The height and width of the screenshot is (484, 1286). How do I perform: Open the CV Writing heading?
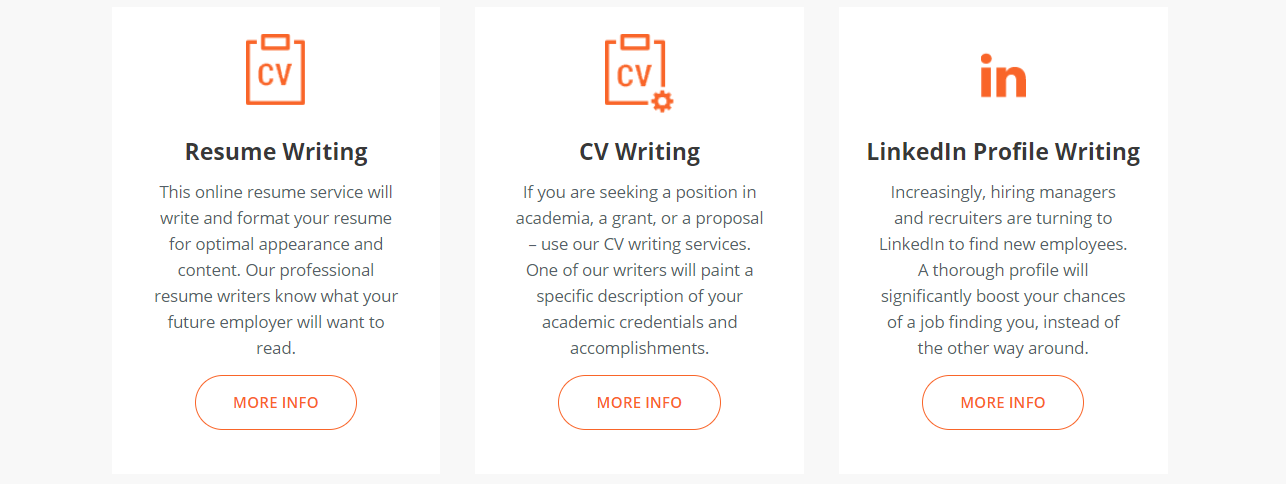pos(639,152)
